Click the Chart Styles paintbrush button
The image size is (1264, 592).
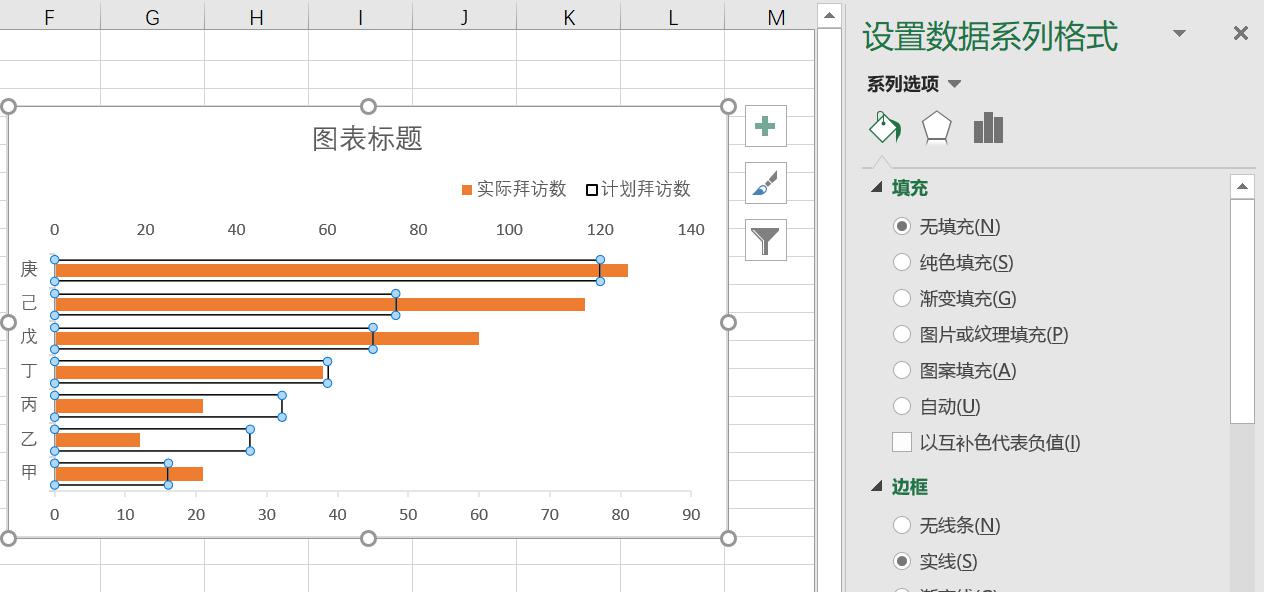(x=765, y=183)
